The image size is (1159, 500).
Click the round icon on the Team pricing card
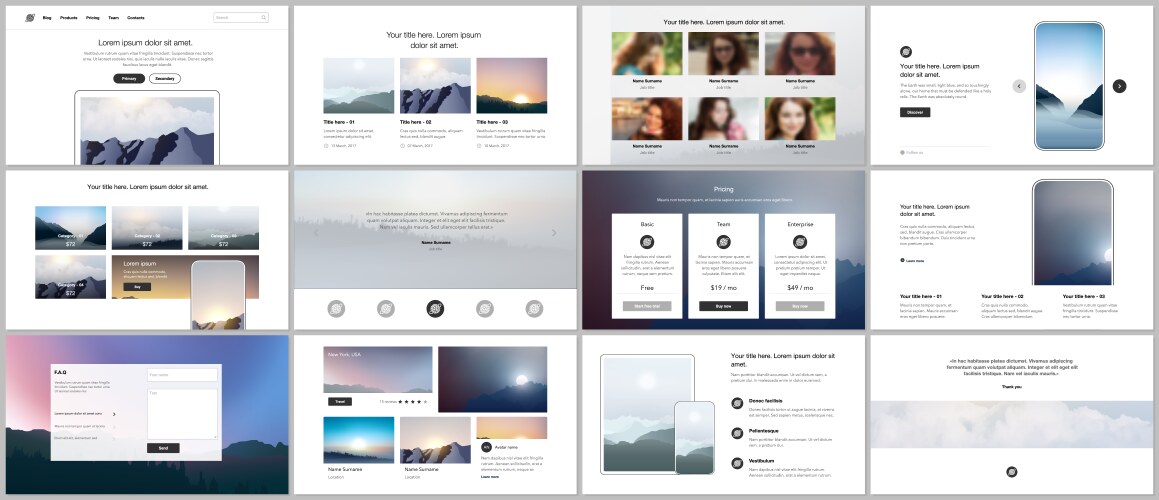coord(723,242)
